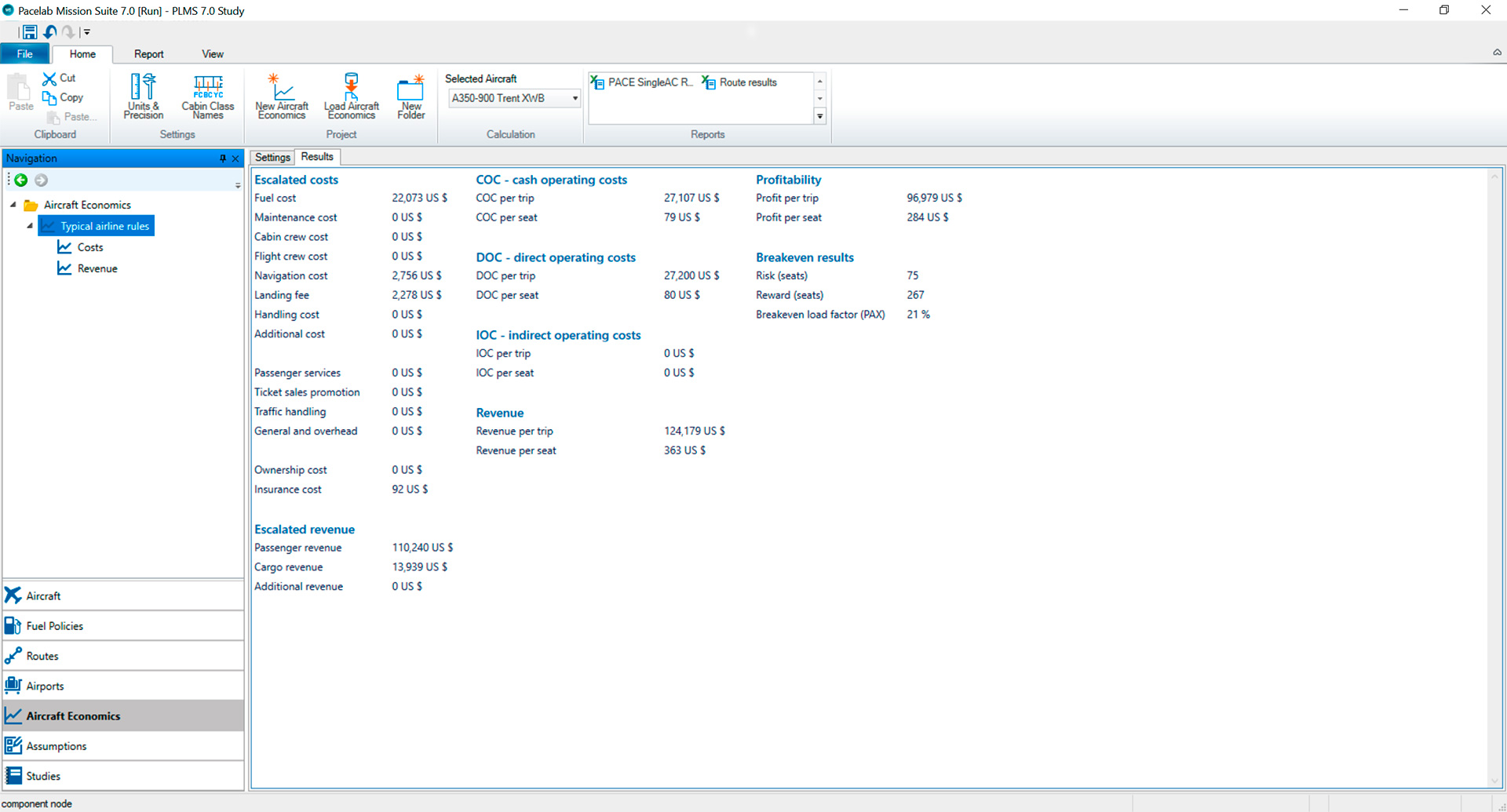Open the navigation toolbar overflow dropdown
The image size is (1507, 812).
[x=238, y=185]
